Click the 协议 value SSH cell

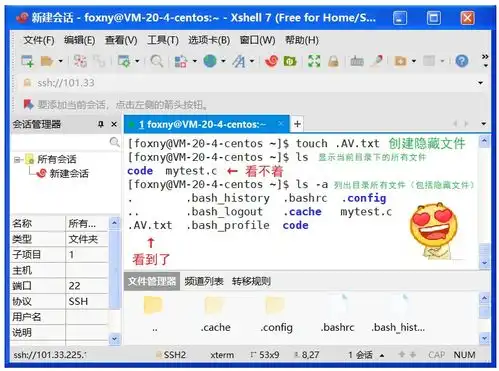click(x=87, y=301)
